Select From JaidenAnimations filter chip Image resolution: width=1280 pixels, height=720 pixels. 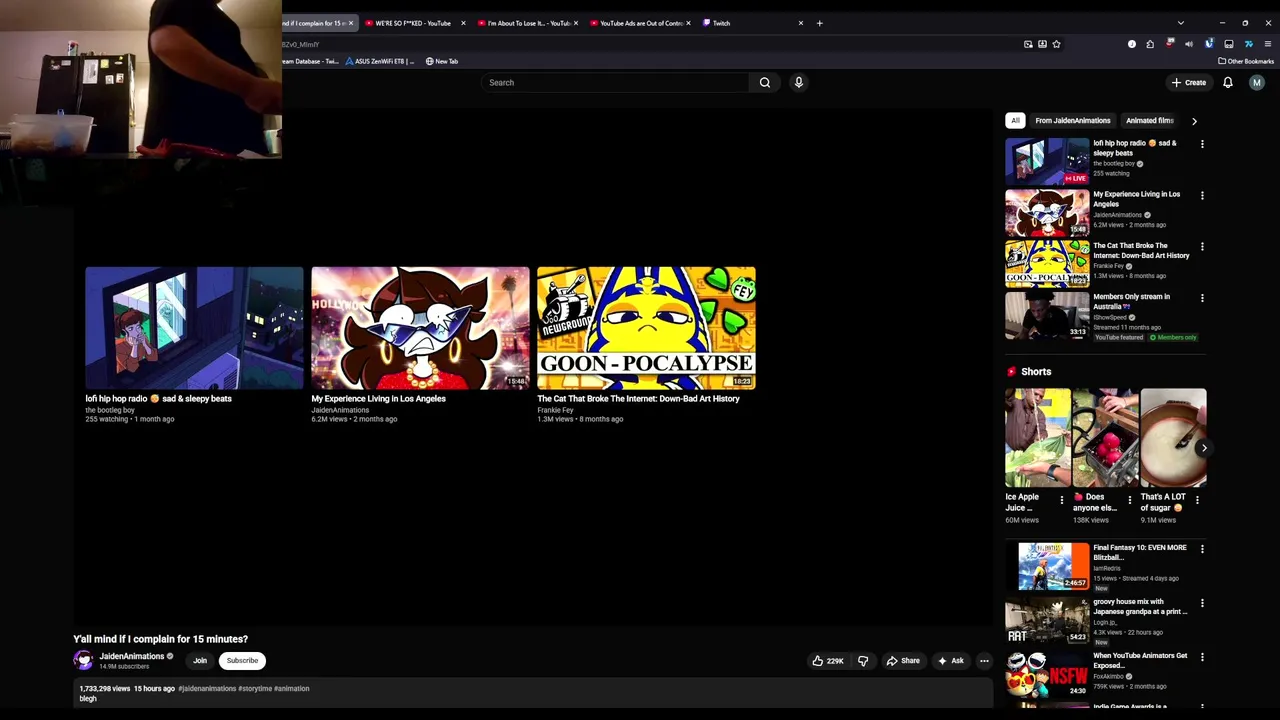[1072, 121]
